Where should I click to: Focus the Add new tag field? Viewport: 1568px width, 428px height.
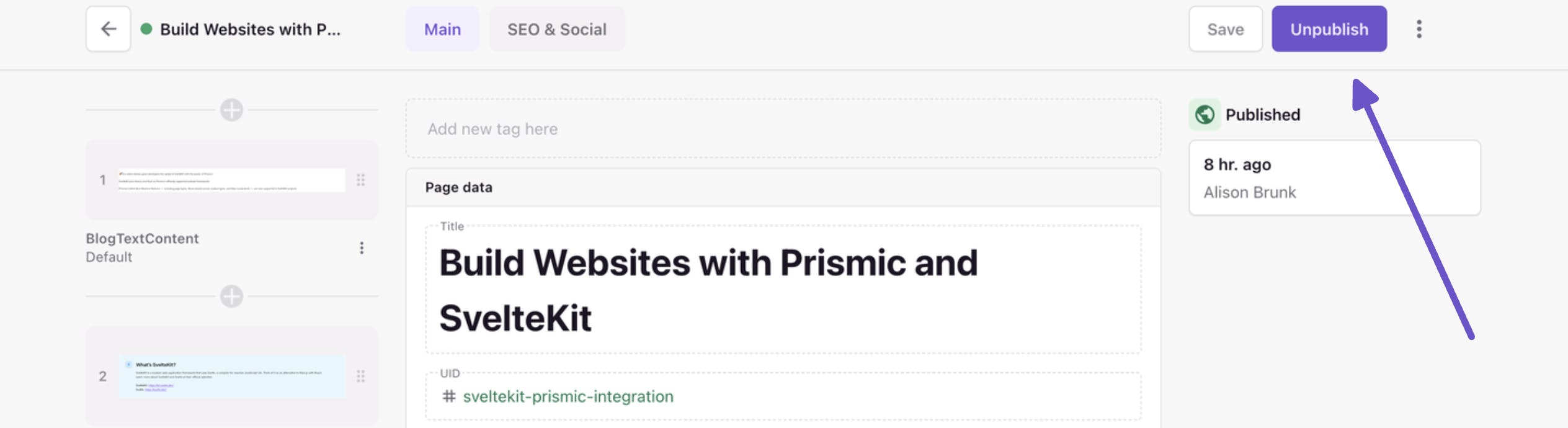783,129
